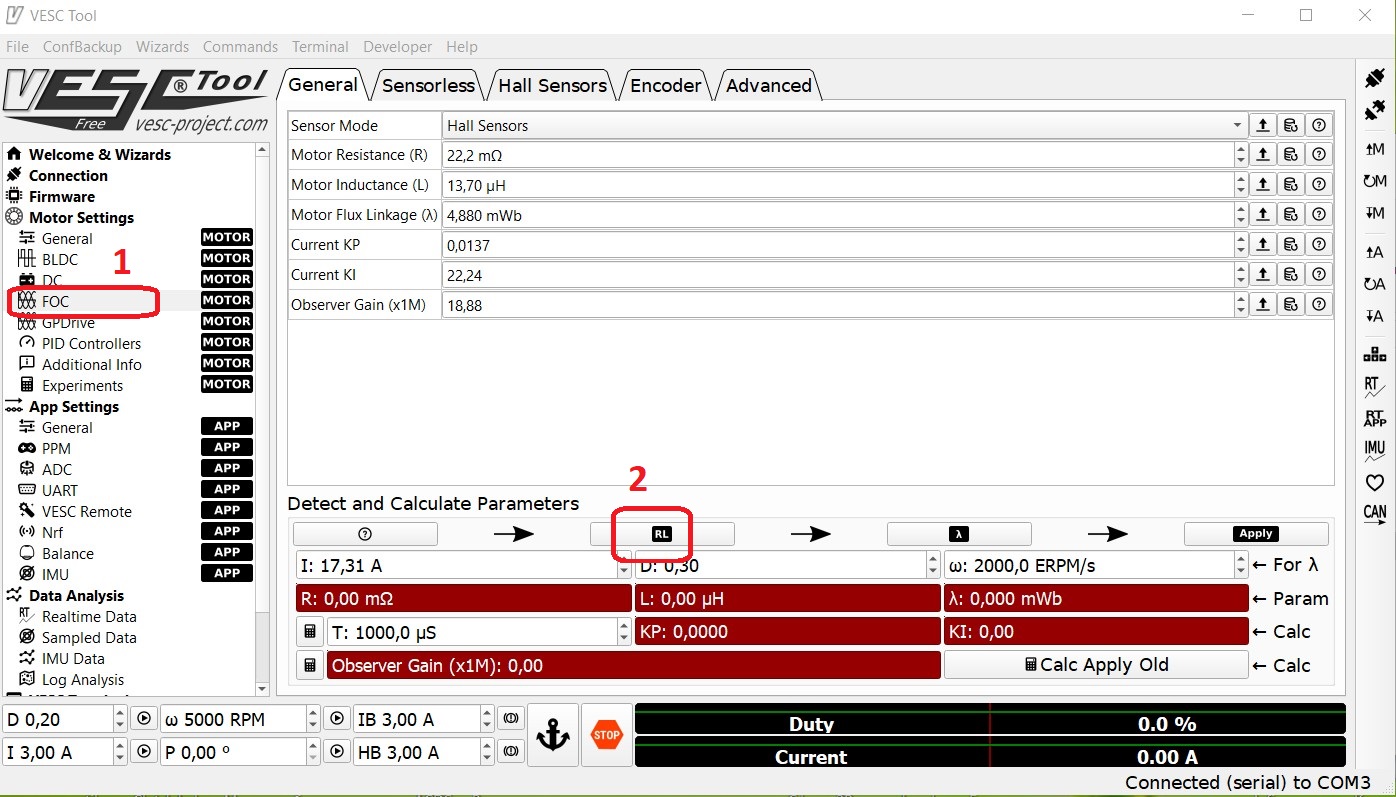Click play button next to D 0,20 field
The image size is (1396, 797).
click(144, 719)
